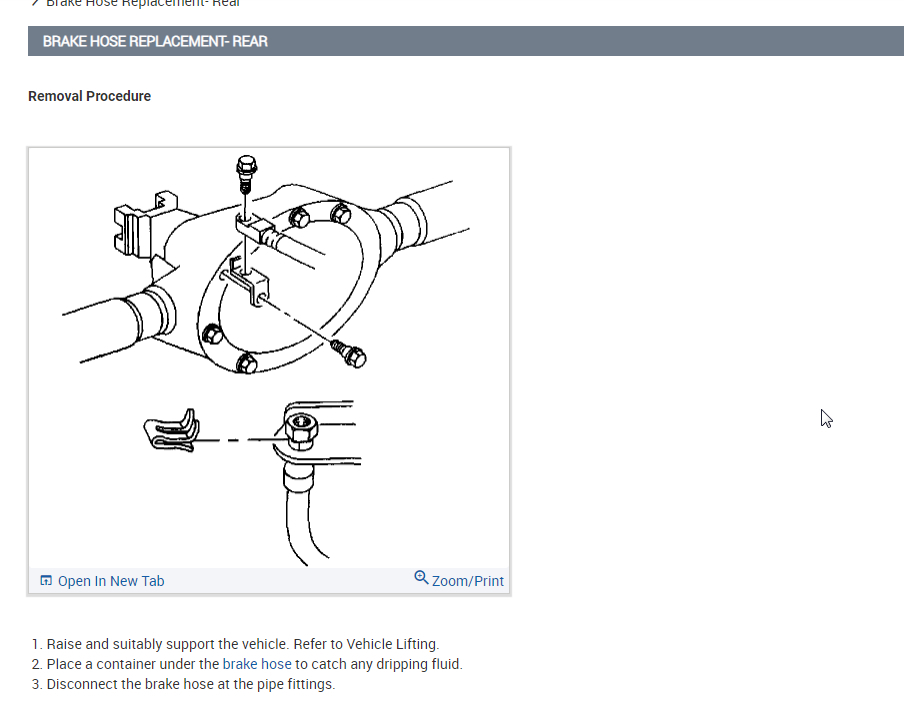Click the BRAKE HOSE REPLACEMENT- REAR header bar
Image resolution: width=904 pixels, height=719 pixels.
(466, 42)
